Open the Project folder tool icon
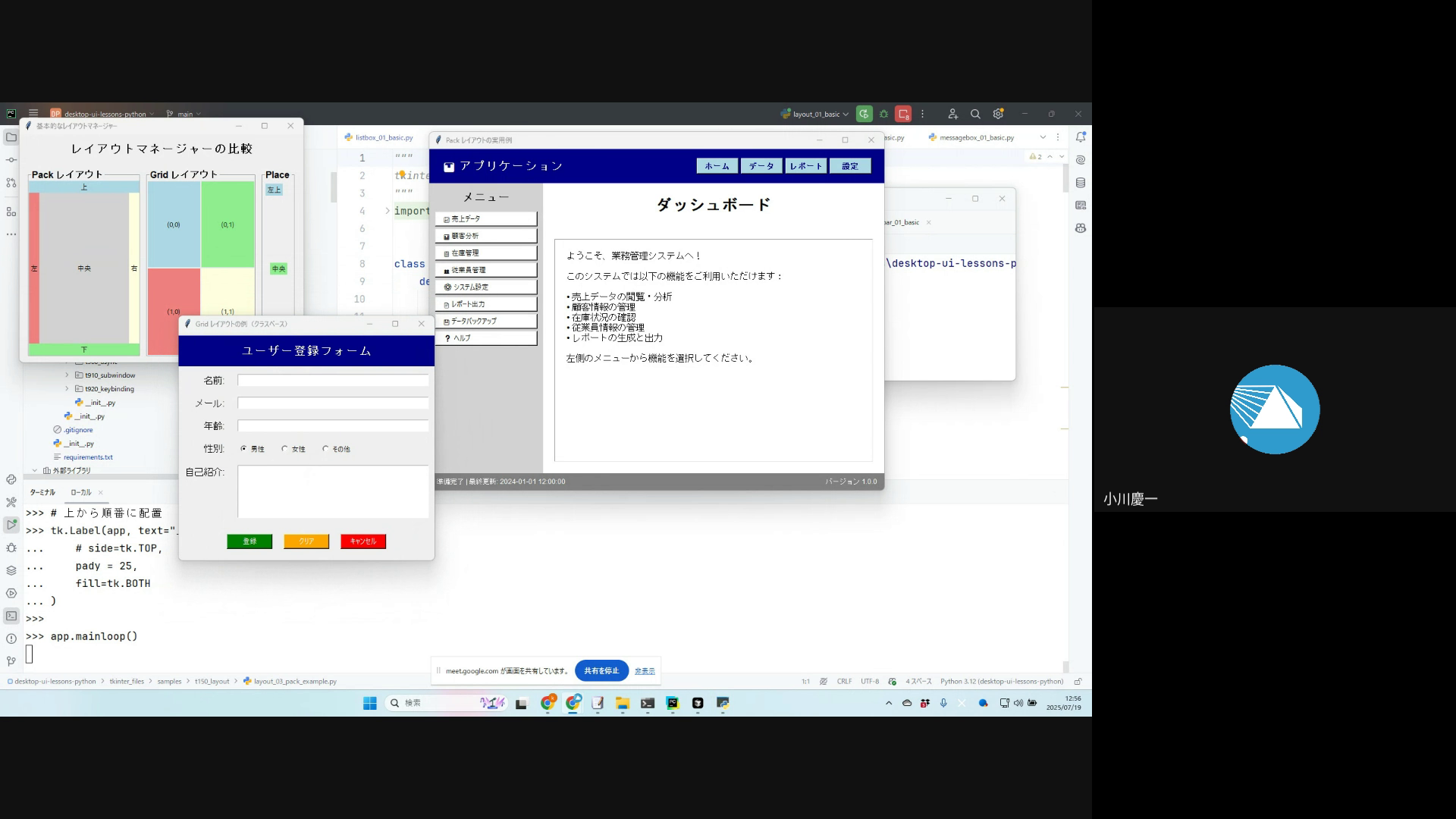1456x819 pixels. pos(11,137)
